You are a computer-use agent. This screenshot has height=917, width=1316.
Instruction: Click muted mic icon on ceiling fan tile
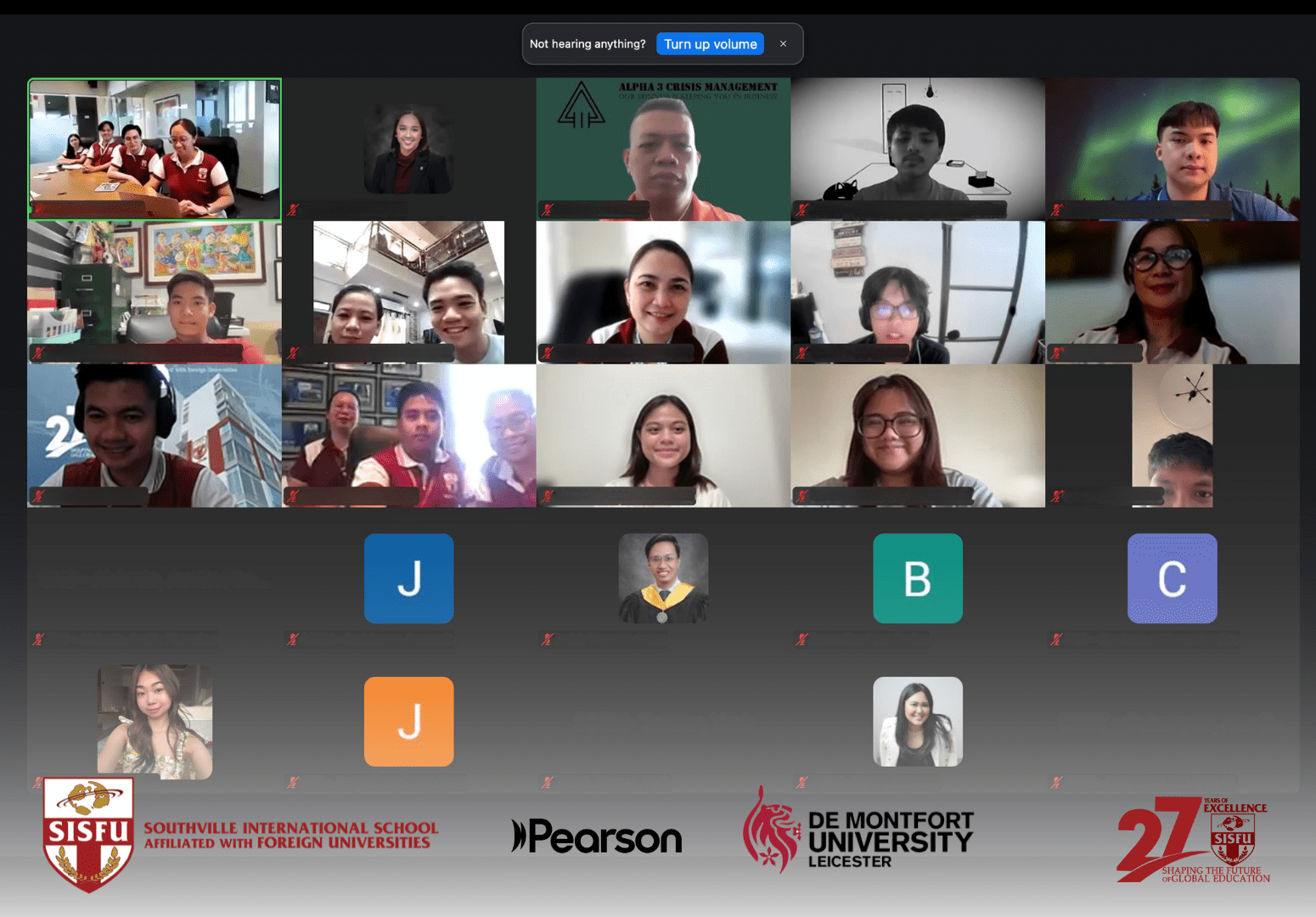1056,496
